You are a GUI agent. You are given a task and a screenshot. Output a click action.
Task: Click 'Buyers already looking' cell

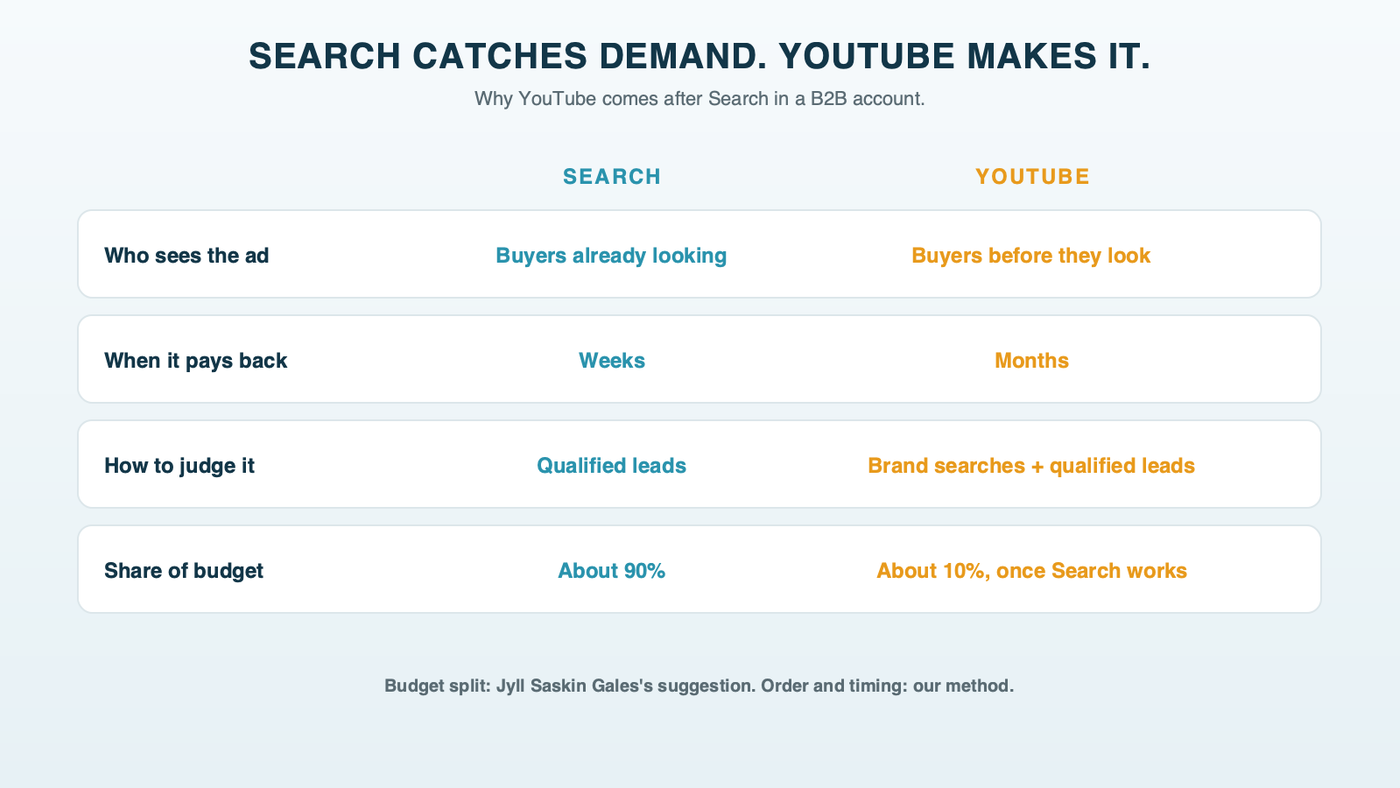tap(611, 255)
